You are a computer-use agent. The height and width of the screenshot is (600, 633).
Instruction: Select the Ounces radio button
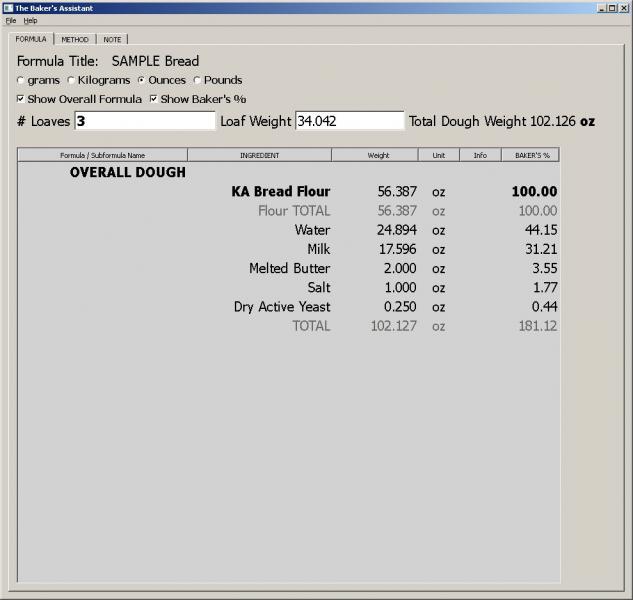(x=141, y=80)
